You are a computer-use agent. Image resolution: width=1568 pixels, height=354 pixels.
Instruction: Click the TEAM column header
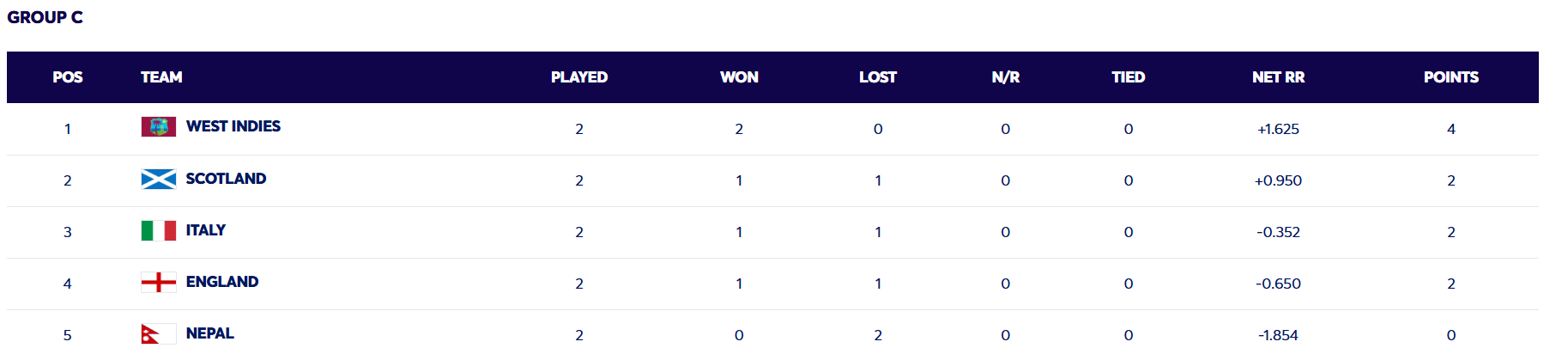point(161,77)
